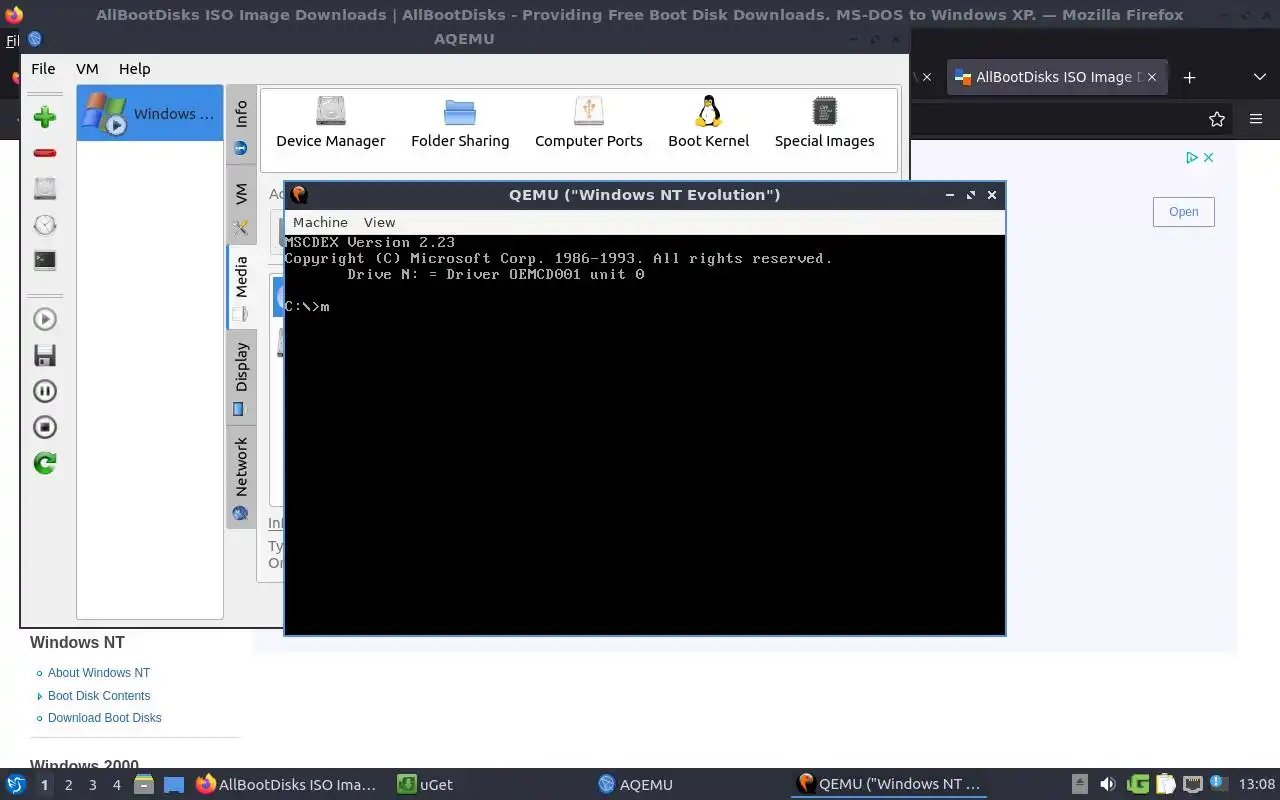Click the Open button in the advertisement
The width and height of the screenshot is (1280, 800).
1183,212
